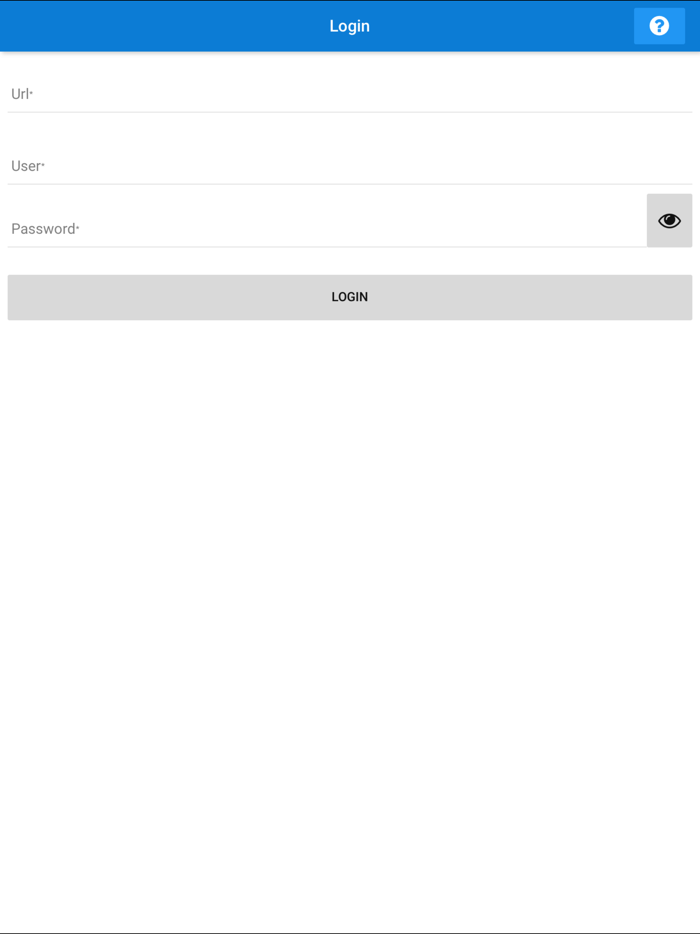
Task: Show the password using the eye button
Action: (x=669, y=220)
